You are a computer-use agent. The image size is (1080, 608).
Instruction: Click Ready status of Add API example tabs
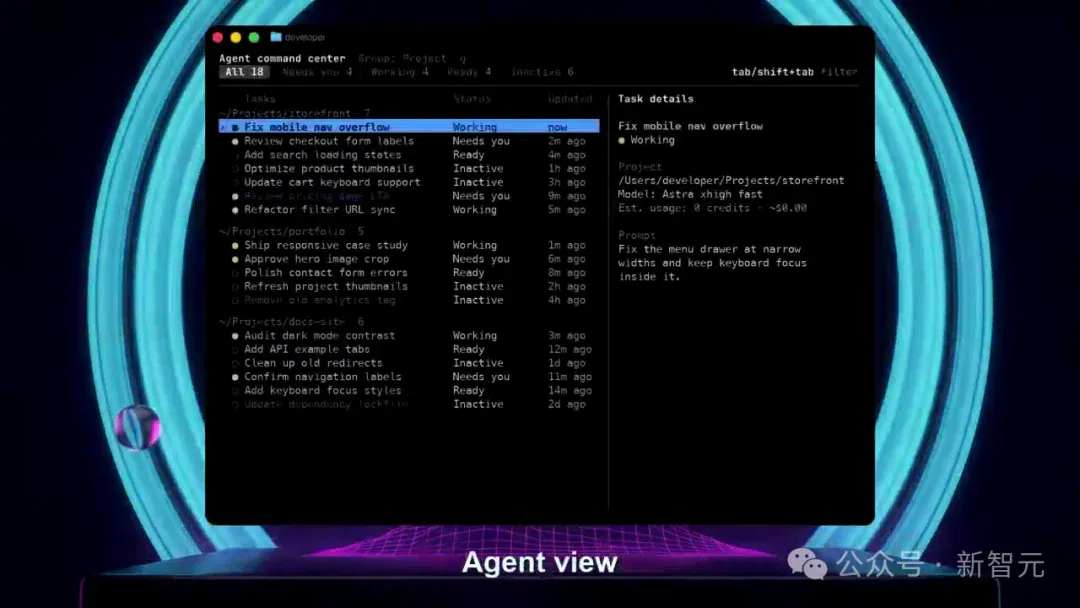pos(468,350)
